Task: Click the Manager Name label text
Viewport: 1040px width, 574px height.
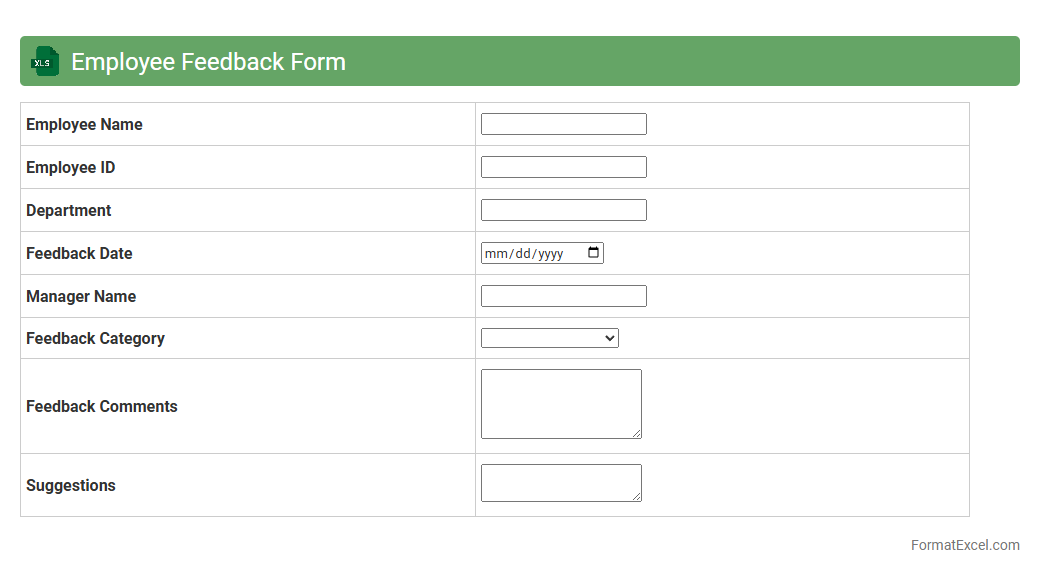Action: [80, 296]
